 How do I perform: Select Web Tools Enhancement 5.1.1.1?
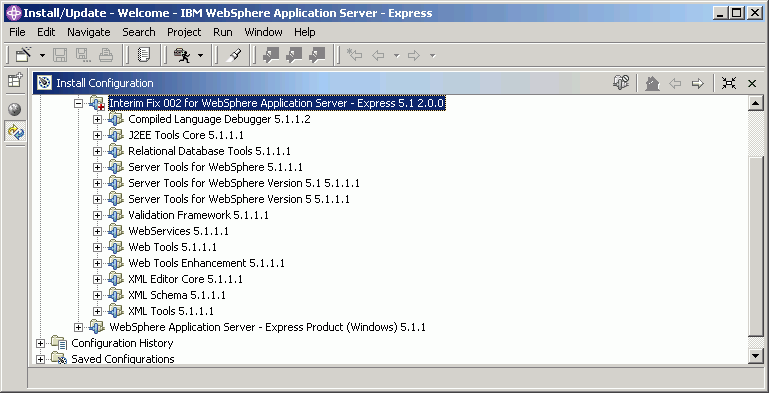206,263
